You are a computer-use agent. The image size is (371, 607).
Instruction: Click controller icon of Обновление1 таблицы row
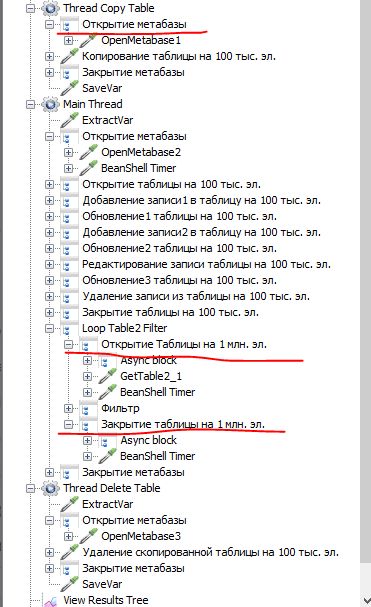coord(69,216)
